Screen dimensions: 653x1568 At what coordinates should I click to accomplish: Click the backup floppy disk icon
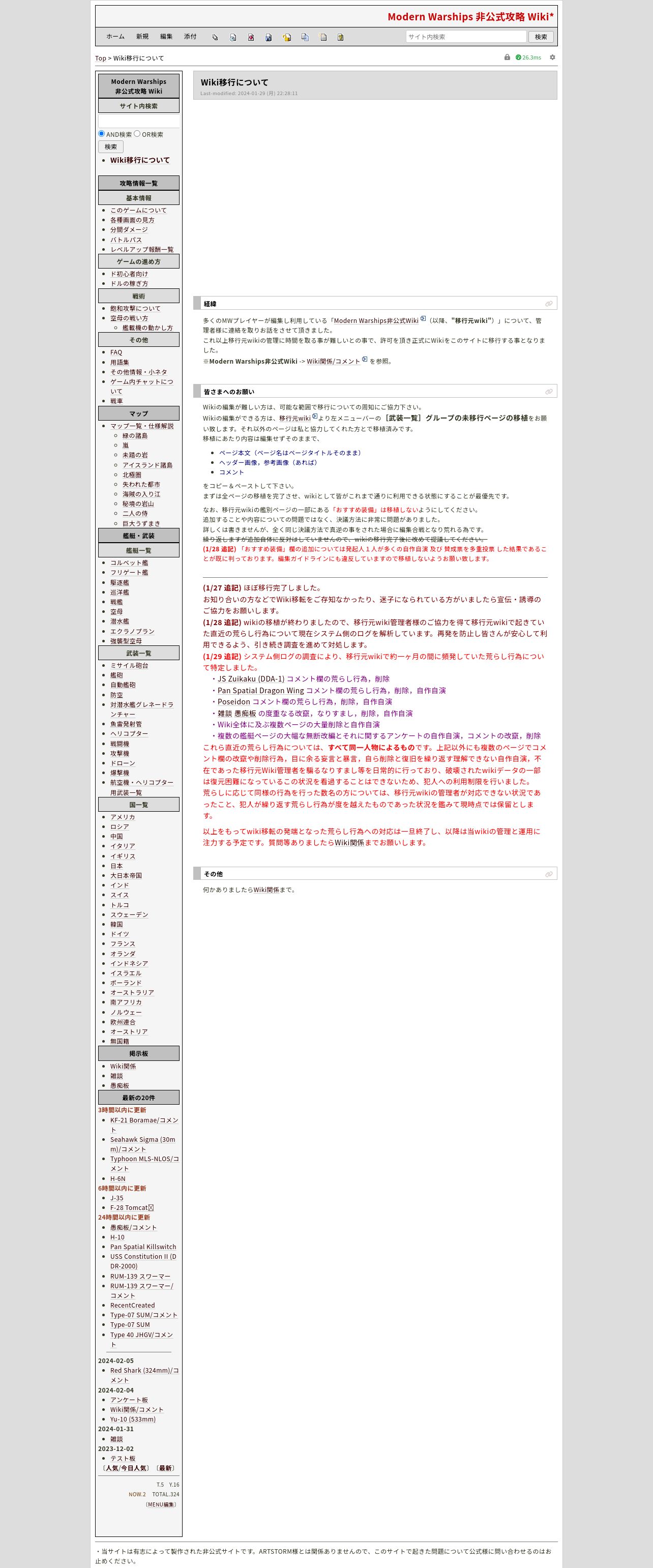[x=269, y=37]
